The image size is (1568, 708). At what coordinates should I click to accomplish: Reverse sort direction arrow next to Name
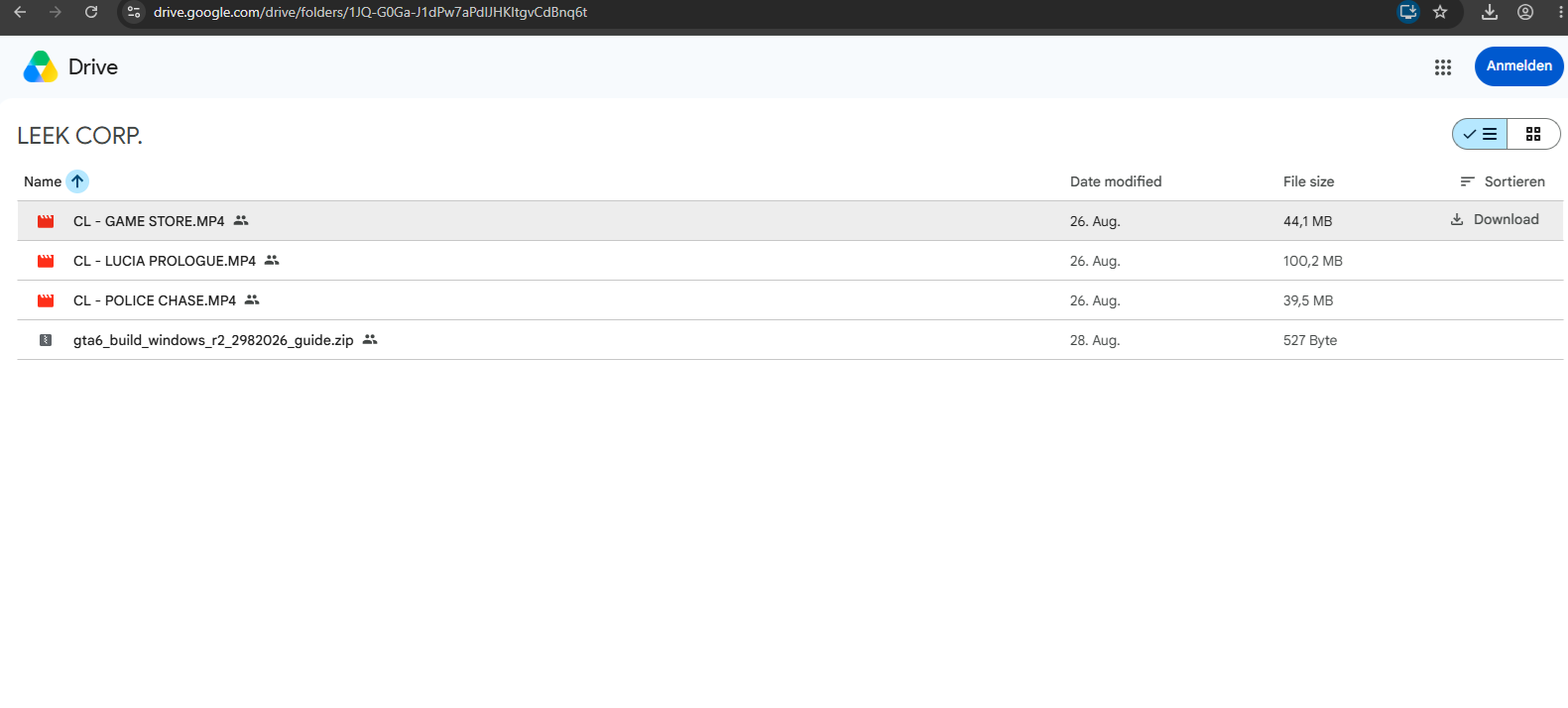tap(77, 181)
